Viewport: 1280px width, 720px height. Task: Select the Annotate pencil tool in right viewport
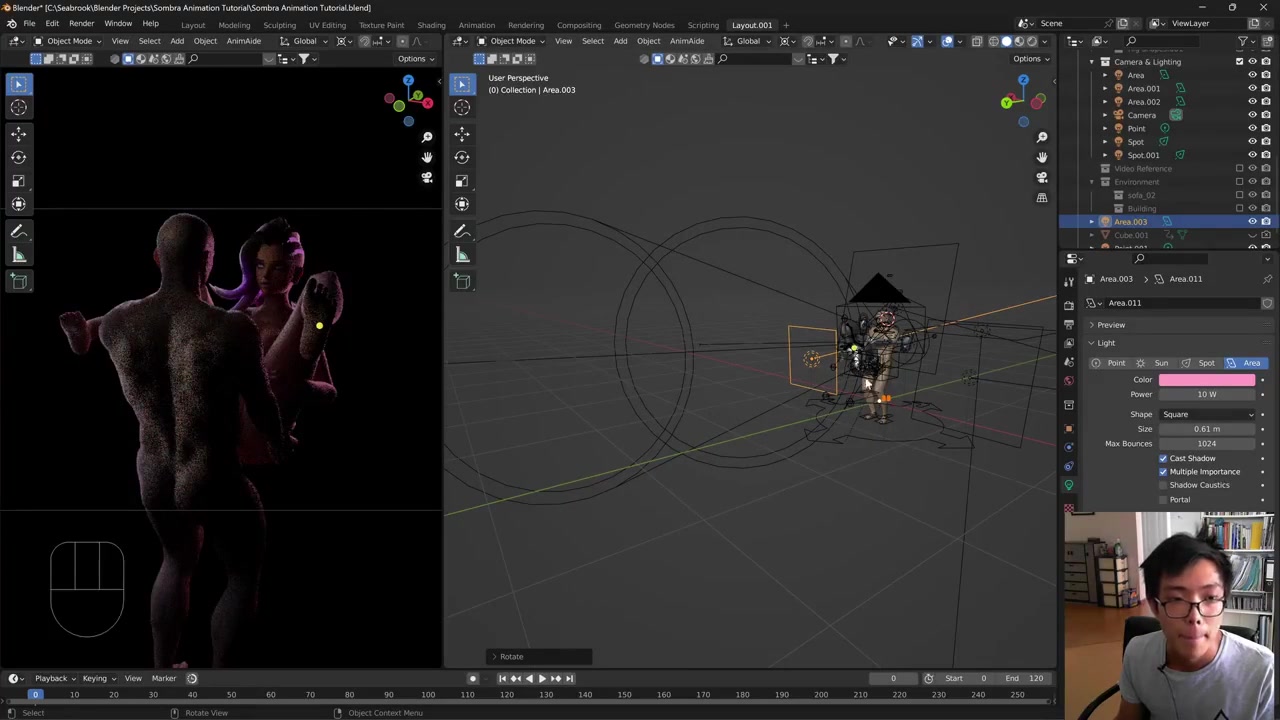coord(462,231)
